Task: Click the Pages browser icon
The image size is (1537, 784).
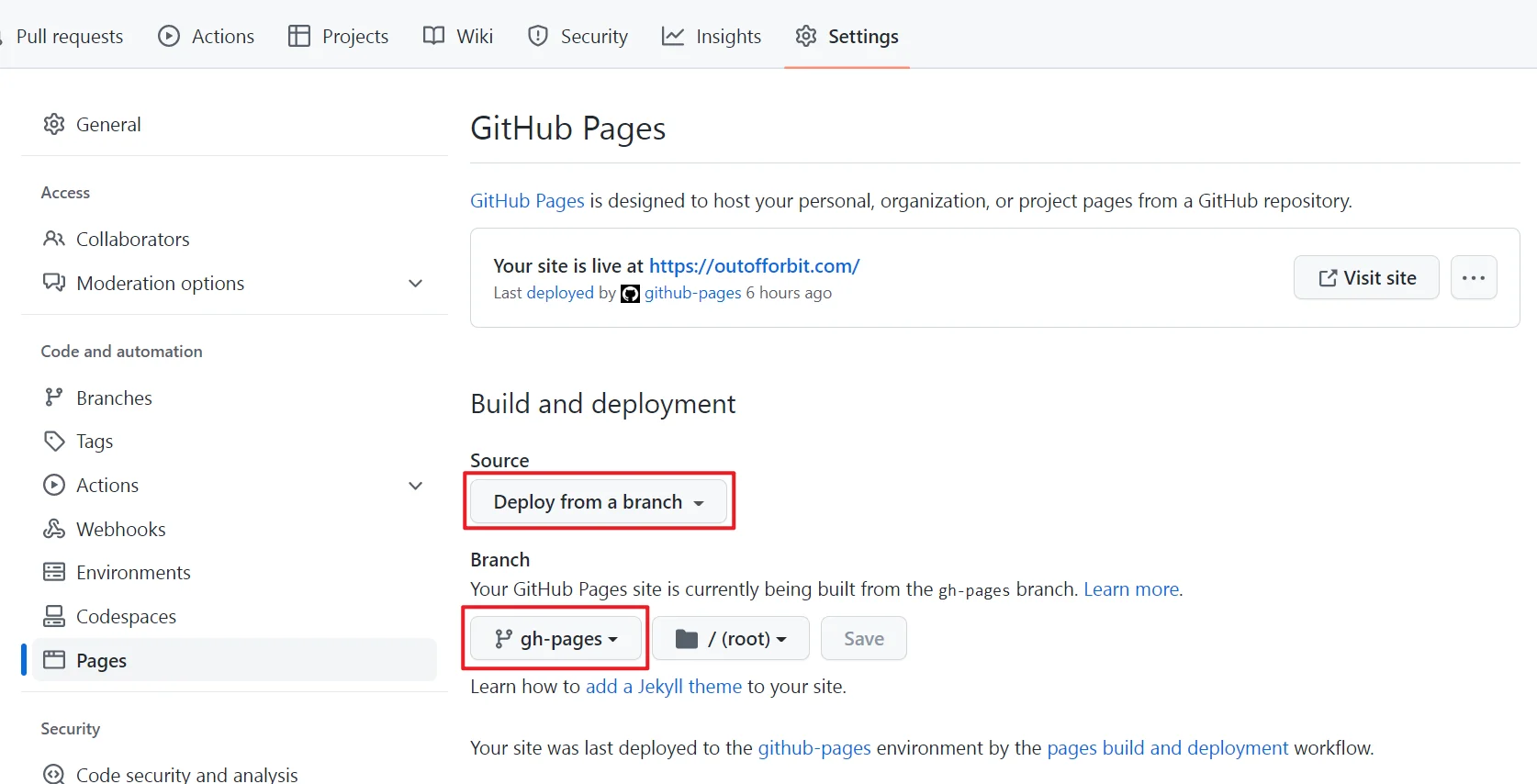Action: (54, 660)
